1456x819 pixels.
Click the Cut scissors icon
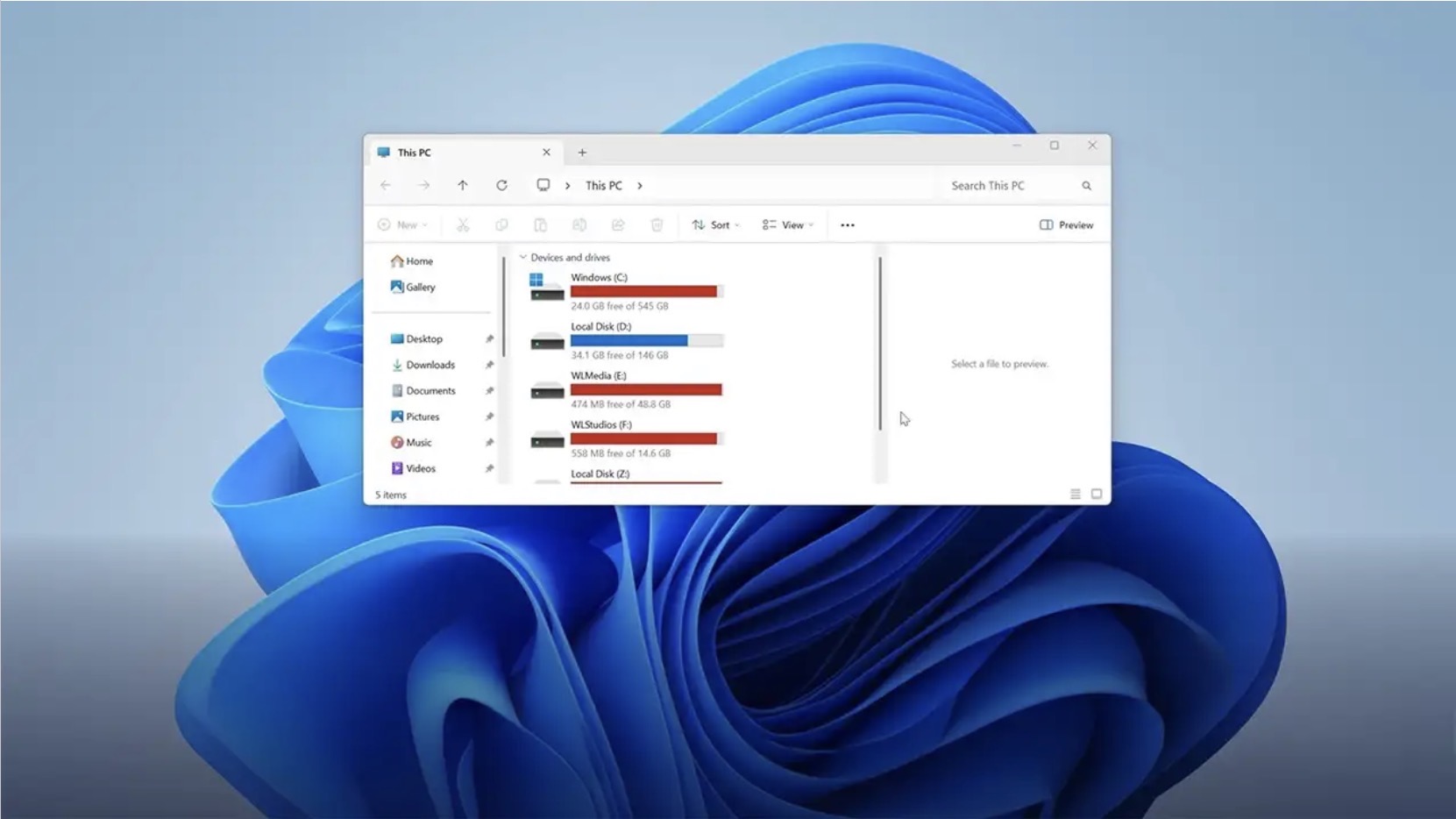pos(463,225)
